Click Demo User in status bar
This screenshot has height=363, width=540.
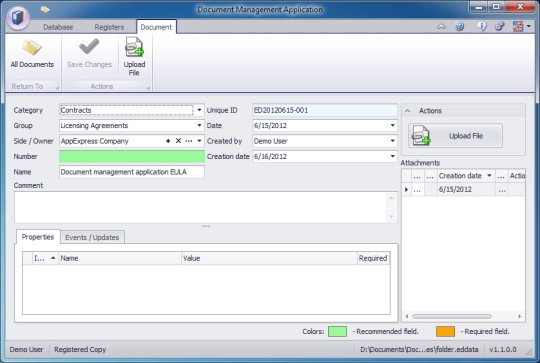pos(27,349)
